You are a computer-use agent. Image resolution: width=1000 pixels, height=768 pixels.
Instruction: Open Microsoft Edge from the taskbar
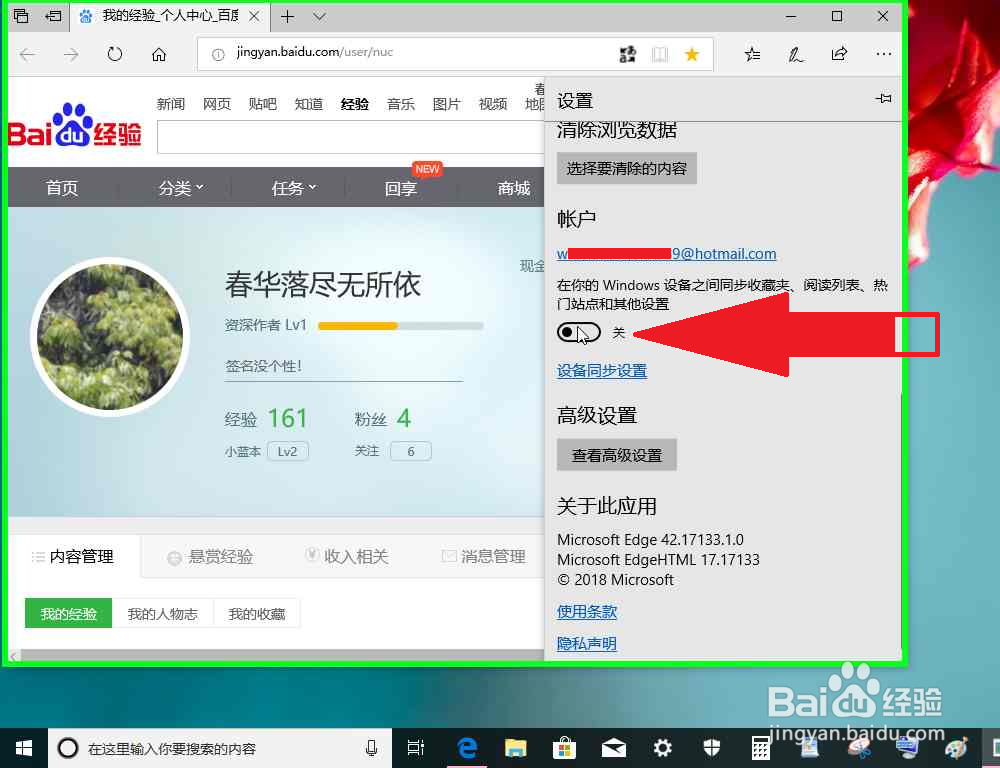coord(466,748)
